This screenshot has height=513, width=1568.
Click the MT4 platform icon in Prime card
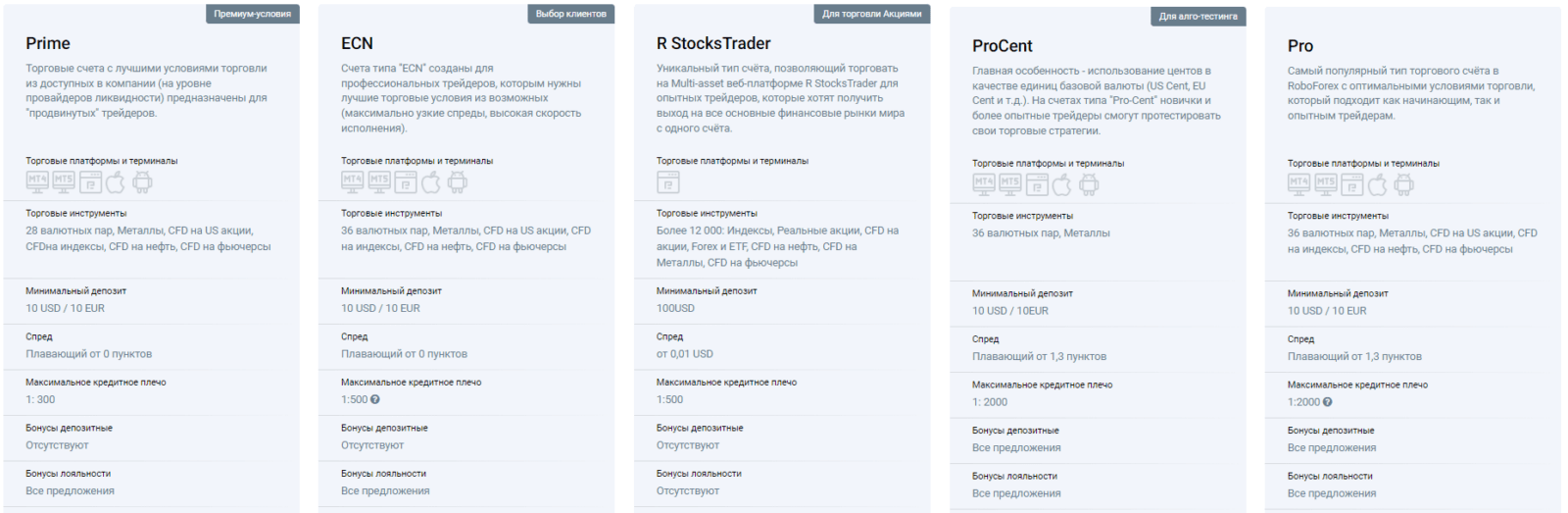pyautogui.click(x=37, y=181)
